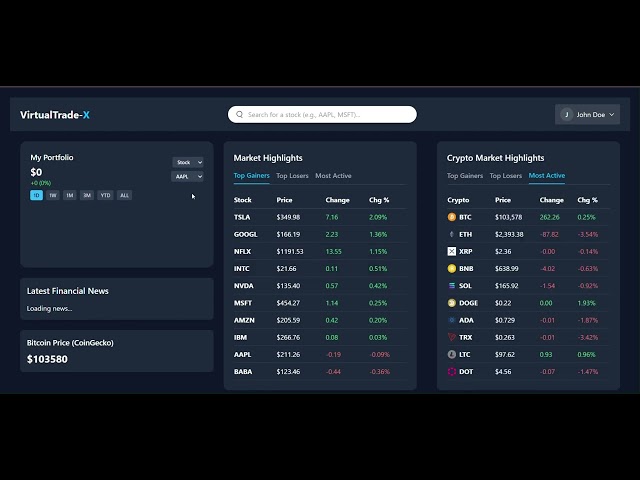Click the NFLX price $1191.53
The image size is (640, 480).
click(290, 251)
